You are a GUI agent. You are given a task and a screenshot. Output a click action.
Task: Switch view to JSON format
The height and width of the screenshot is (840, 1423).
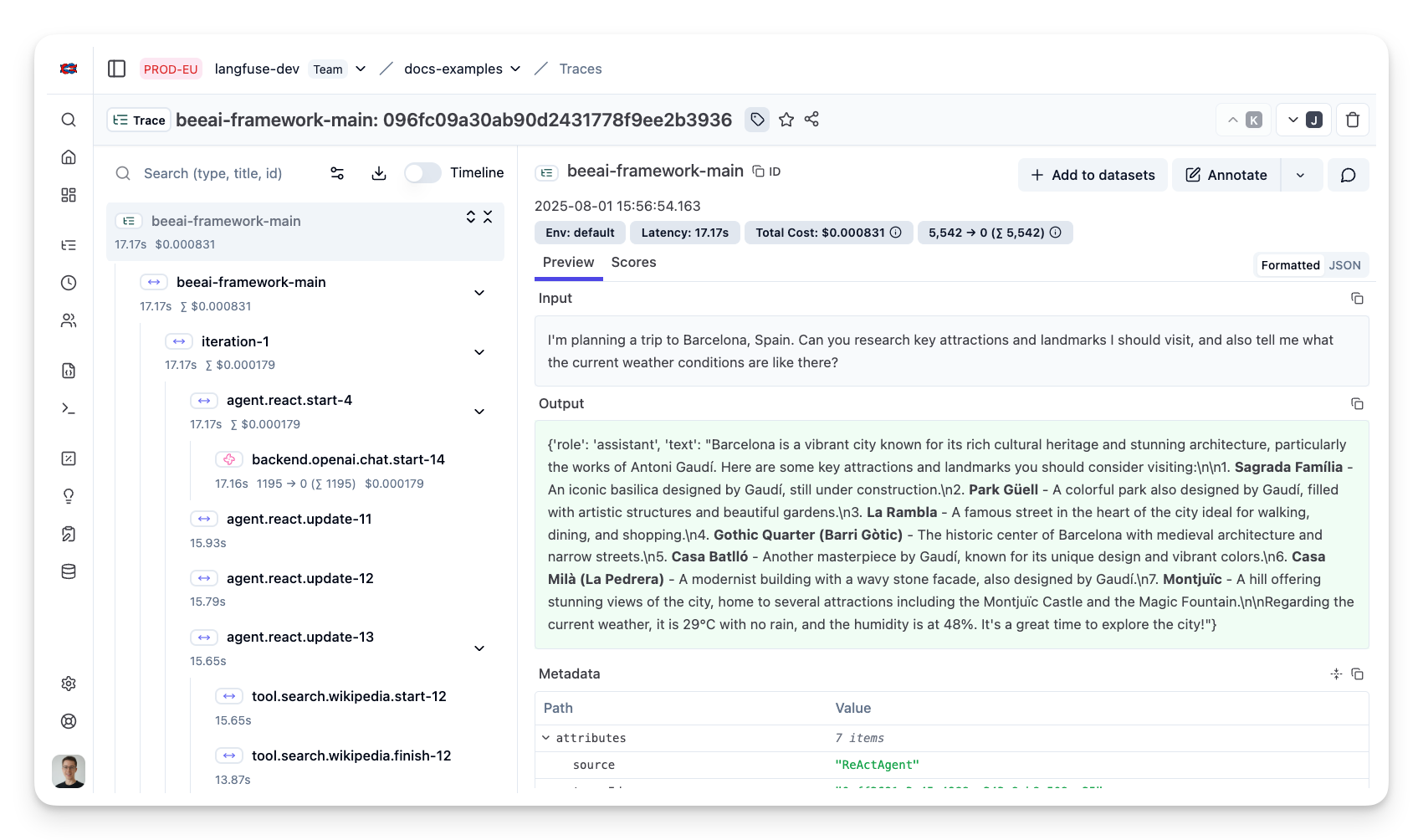1344,265
